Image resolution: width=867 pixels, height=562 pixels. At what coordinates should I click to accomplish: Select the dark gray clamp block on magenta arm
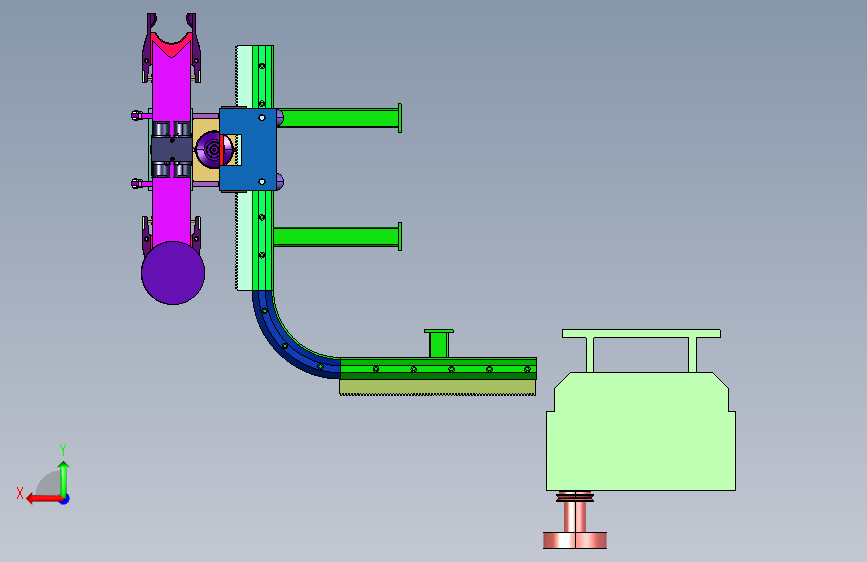(171, 149)
